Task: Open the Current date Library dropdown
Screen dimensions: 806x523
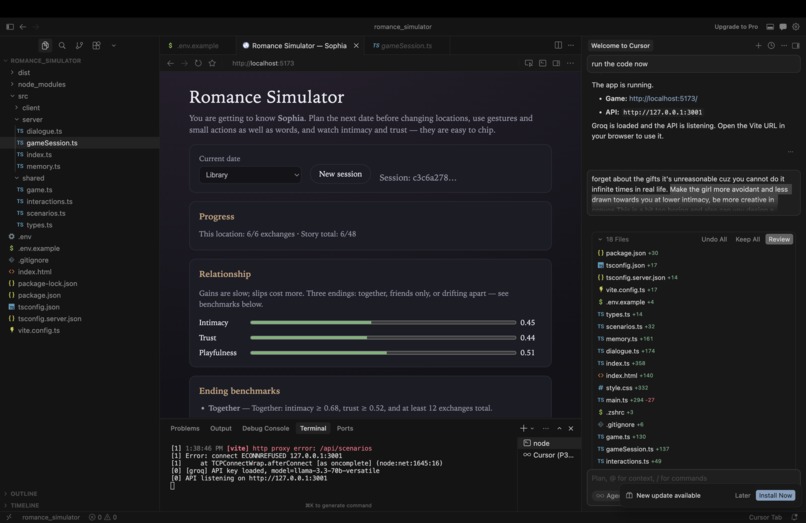Action: (x=250, y=175)
